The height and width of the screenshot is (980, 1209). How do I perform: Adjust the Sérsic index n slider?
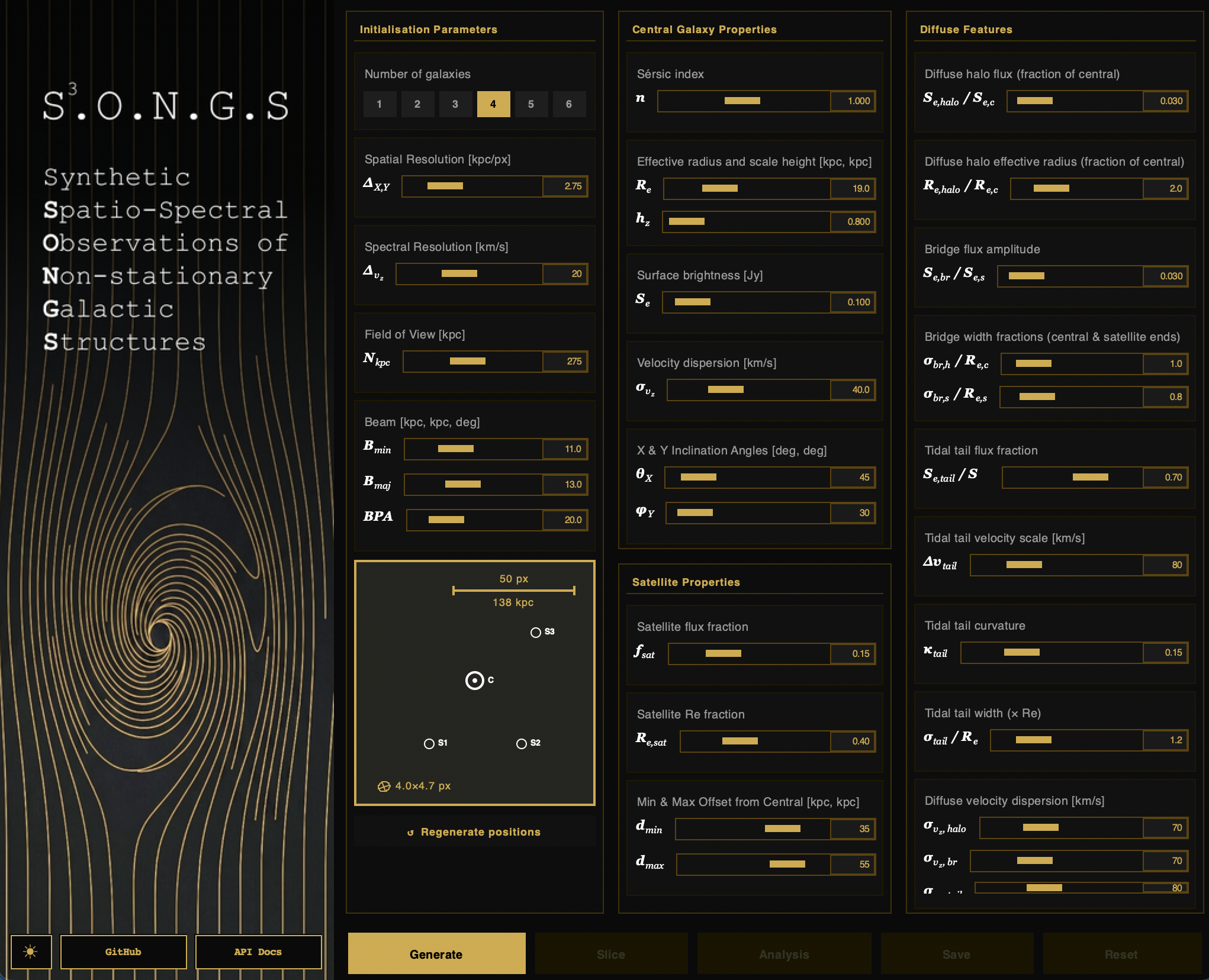(x=744, y=101)
